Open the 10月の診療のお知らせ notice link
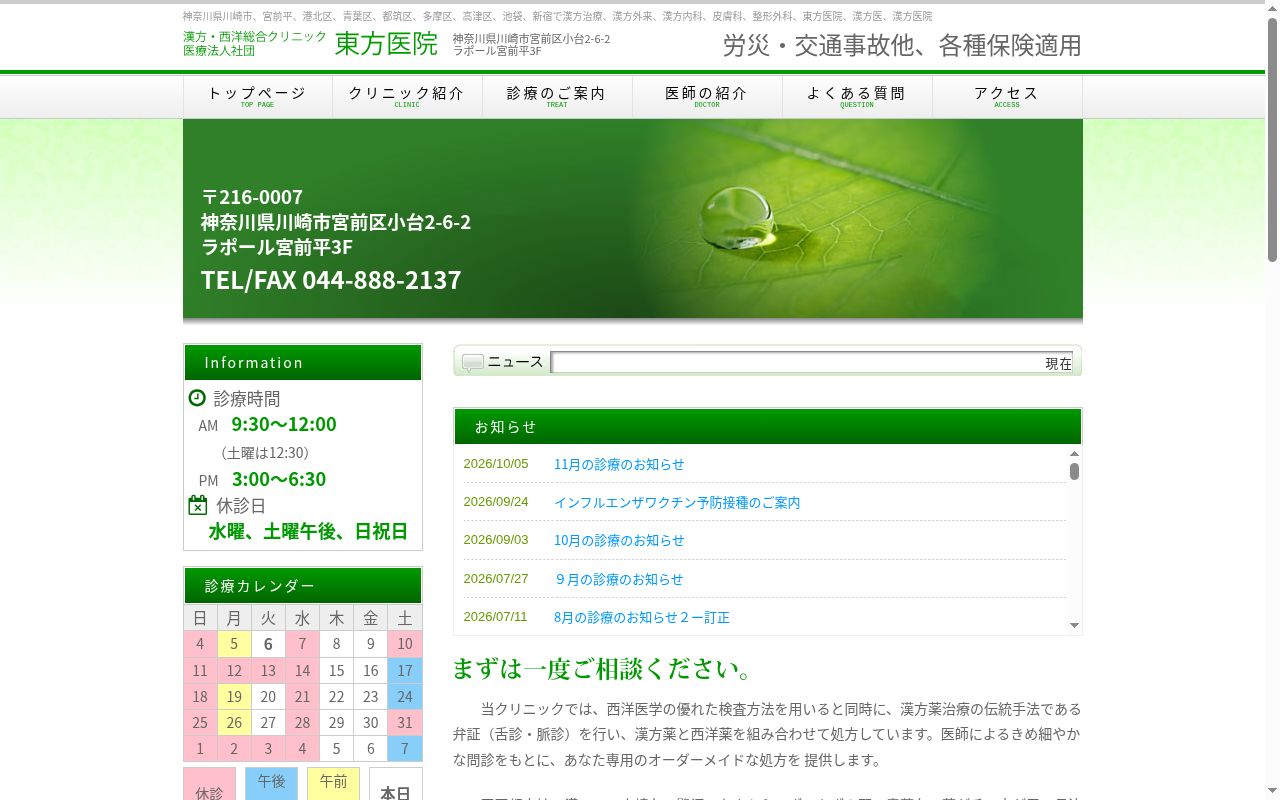1280x800 pixels. [x=619, y=540]
